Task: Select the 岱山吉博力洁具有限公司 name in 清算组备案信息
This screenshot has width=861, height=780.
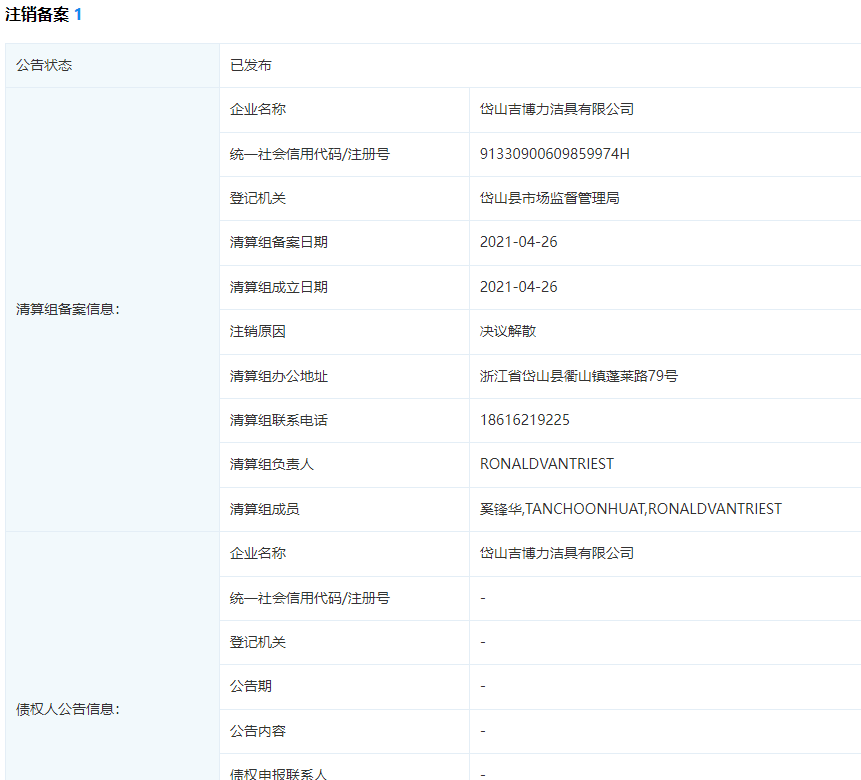Action: point(557,109)
